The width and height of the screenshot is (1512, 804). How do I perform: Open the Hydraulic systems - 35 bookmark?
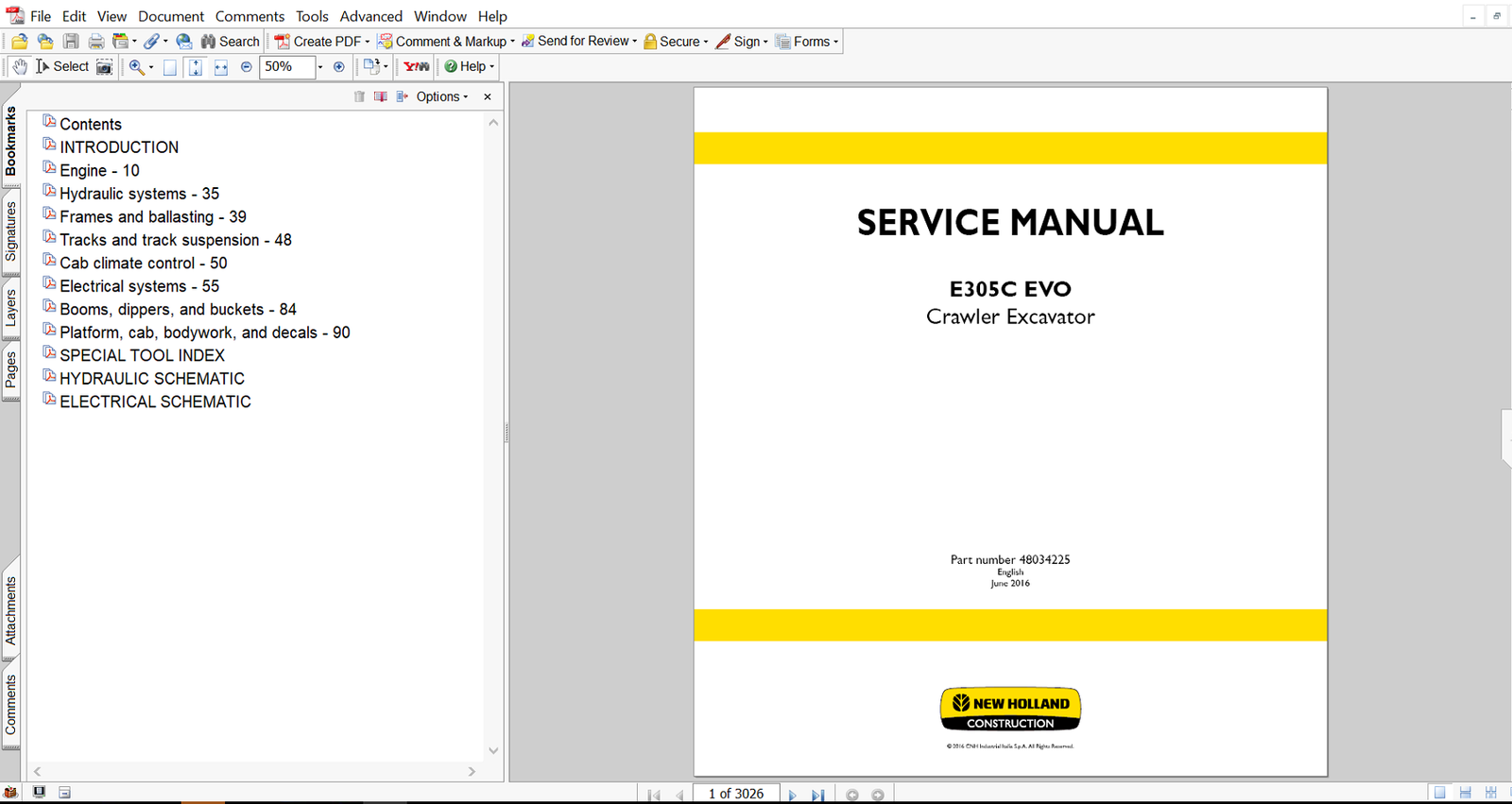coord(139,194)
